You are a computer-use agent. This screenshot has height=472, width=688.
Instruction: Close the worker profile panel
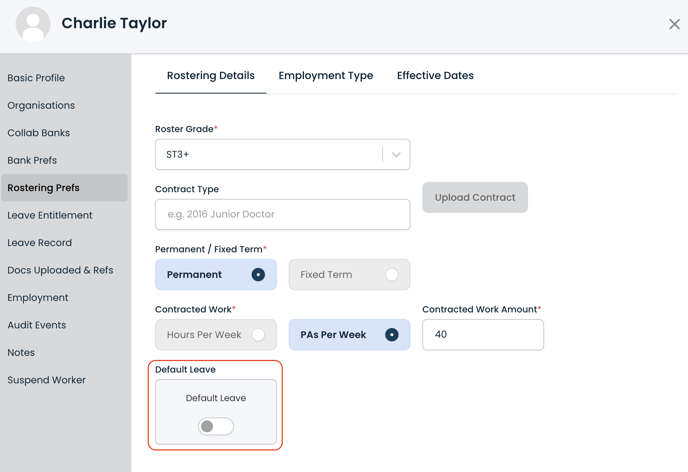(x=674, y=24)
